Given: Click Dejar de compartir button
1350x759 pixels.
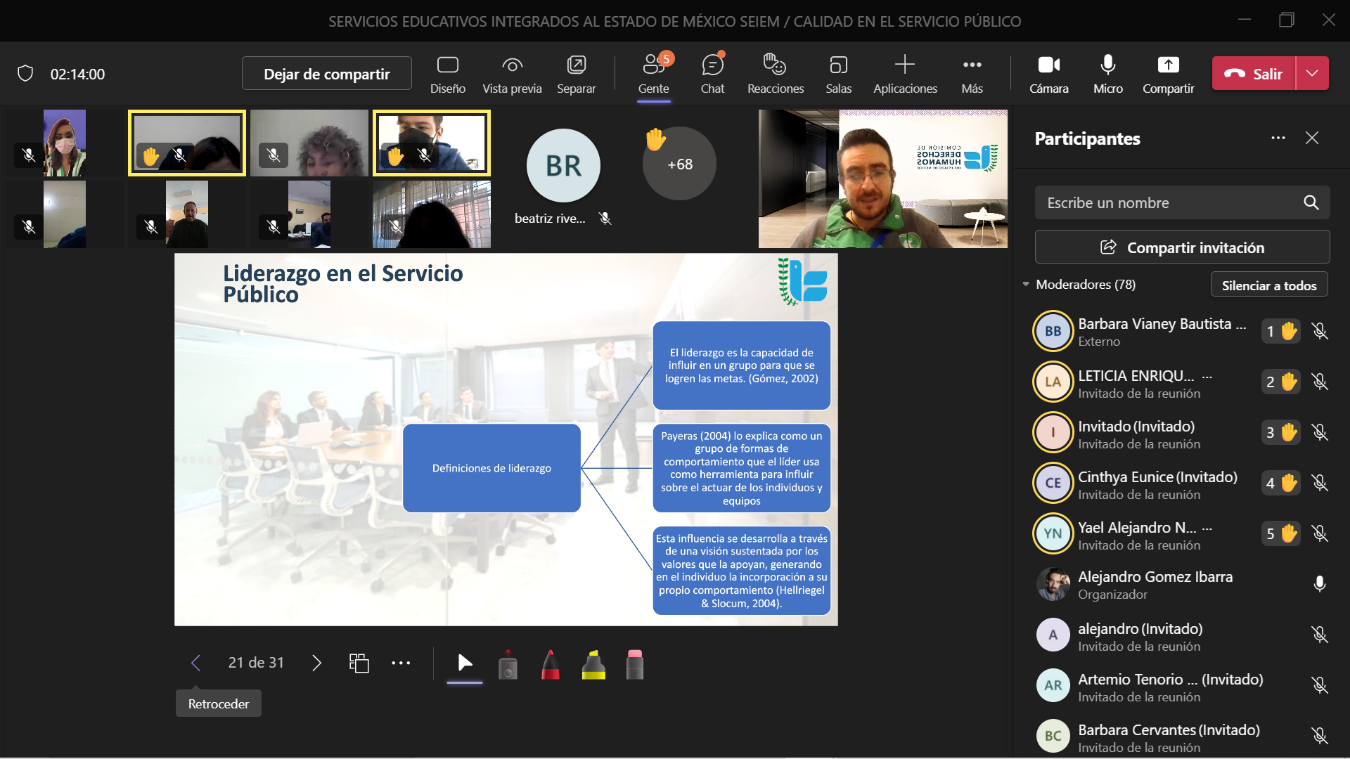Looking at the screenshot, I should pyautogui.click(x=326, y=74).
